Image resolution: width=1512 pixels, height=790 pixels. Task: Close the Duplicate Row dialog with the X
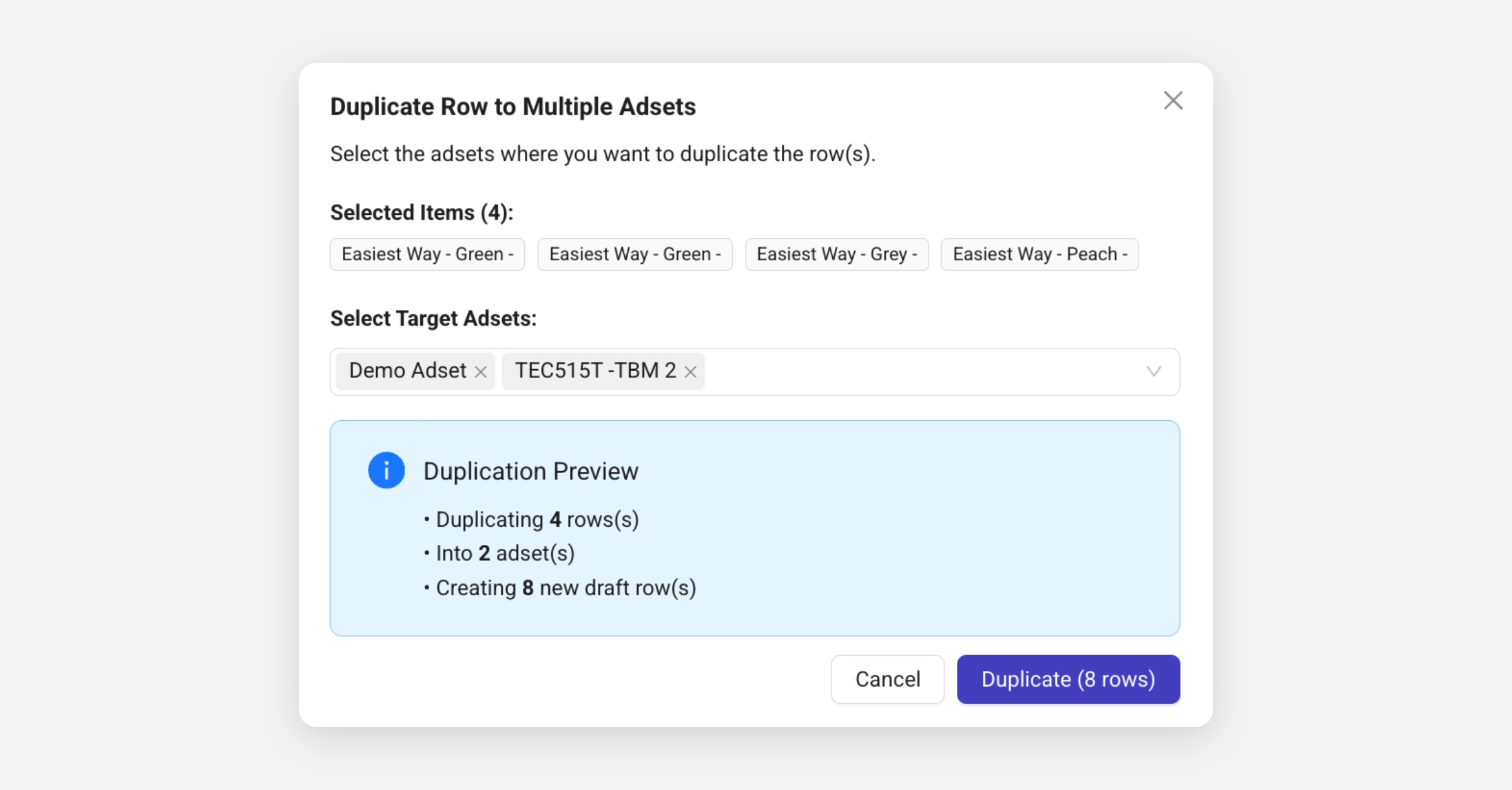click(1172, 101)
